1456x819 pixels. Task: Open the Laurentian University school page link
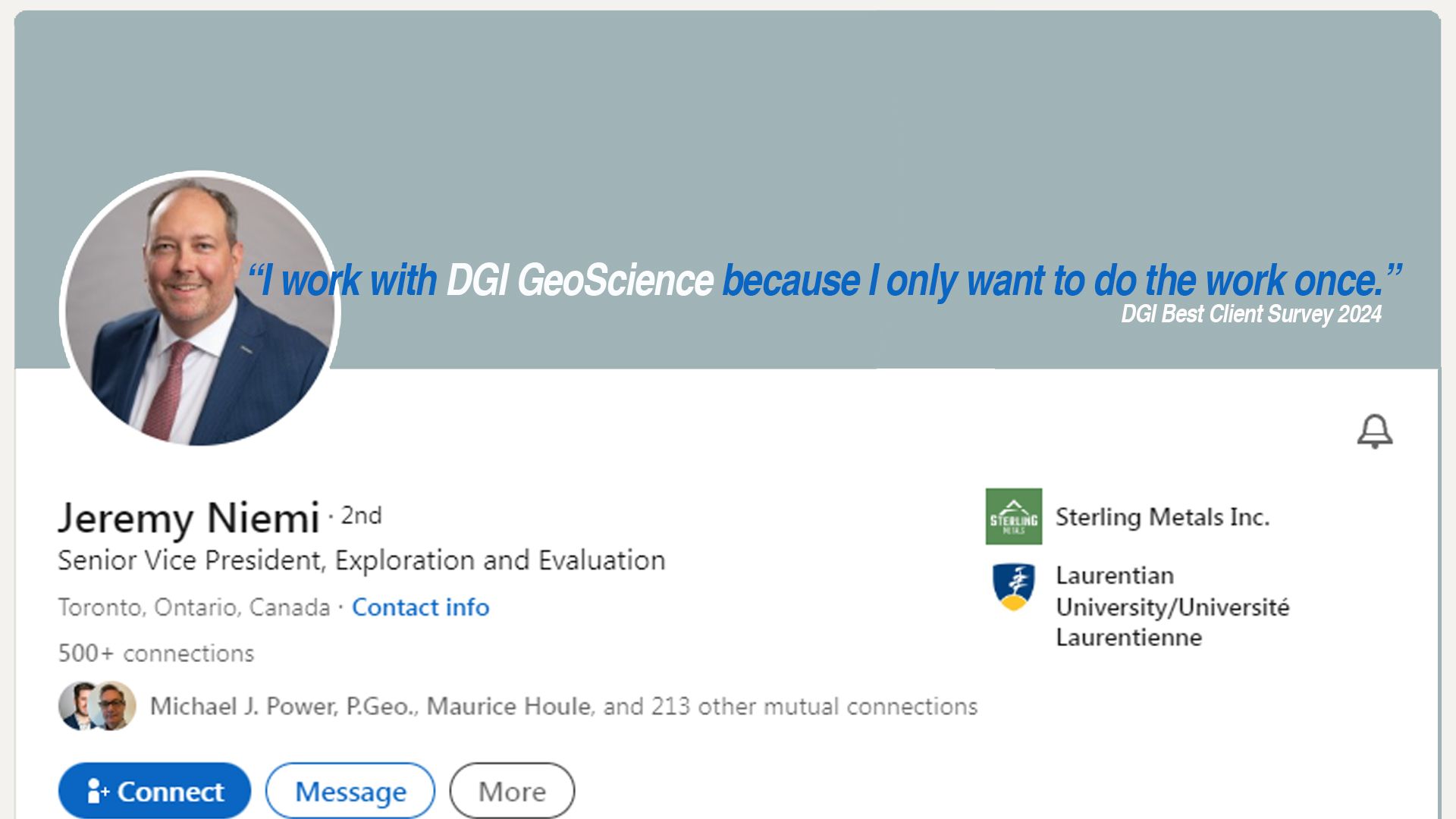coord(1172,607)
